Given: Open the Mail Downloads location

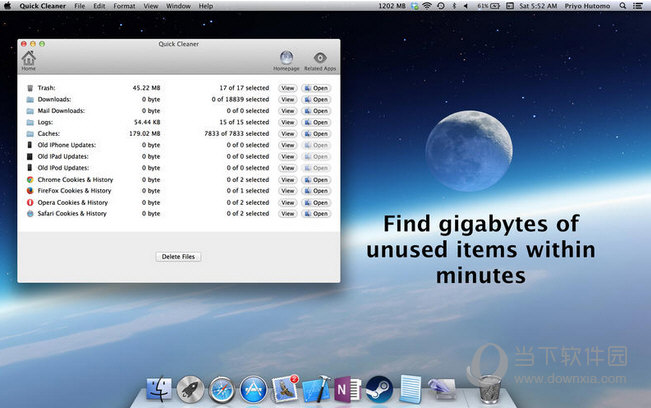Looking at the screenshot, I should (316, 111).
